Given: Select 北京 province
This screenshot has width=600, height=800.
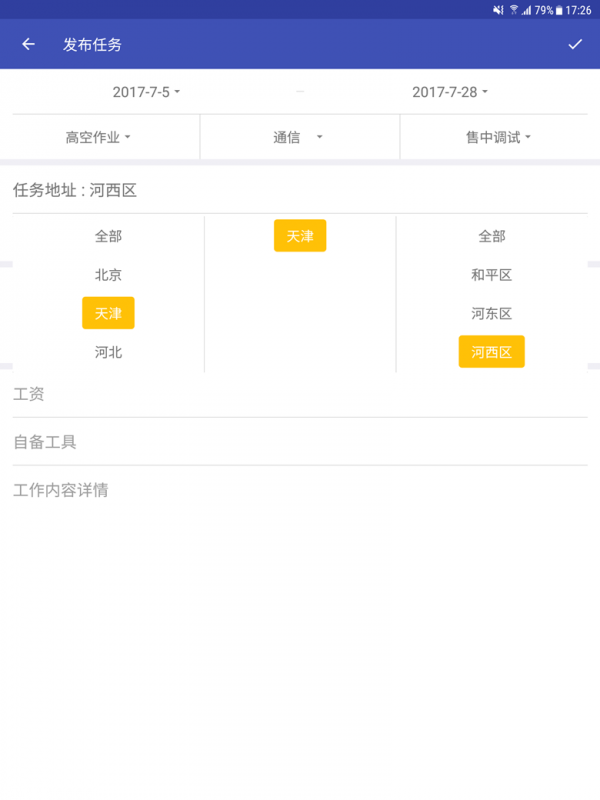Looking at the screenshot, I should pyautogui.click(x=108, y=275).
